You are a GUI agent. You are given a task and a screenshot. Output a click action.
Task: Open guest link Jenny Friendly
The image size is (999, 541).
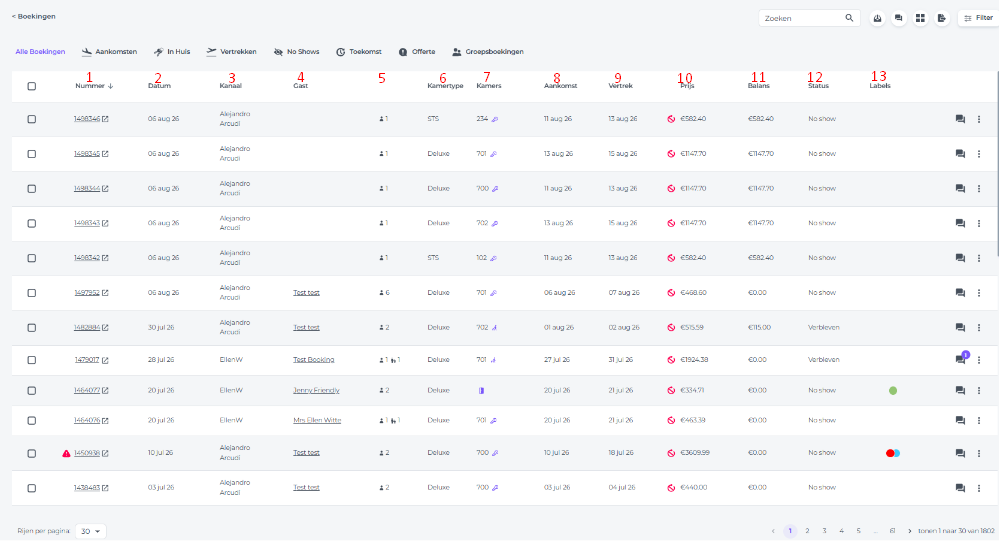316,391
